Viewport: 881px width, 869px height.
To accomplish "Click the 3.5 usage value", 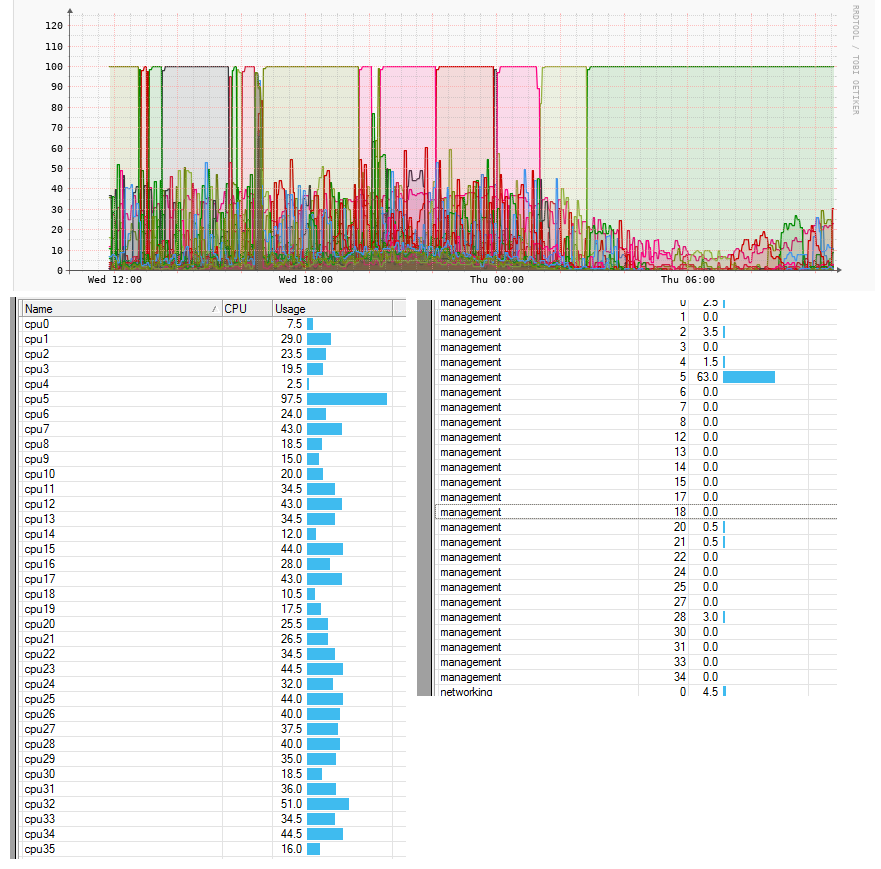I will 710,332.
